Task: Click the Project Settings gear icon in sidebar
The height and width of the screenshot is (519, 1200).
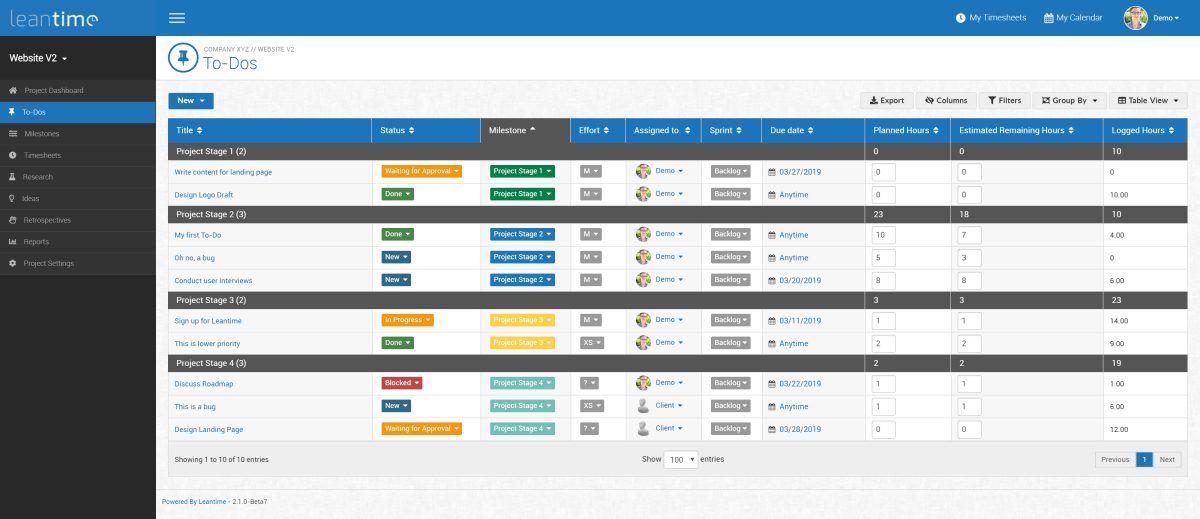Action: point(13,264)
